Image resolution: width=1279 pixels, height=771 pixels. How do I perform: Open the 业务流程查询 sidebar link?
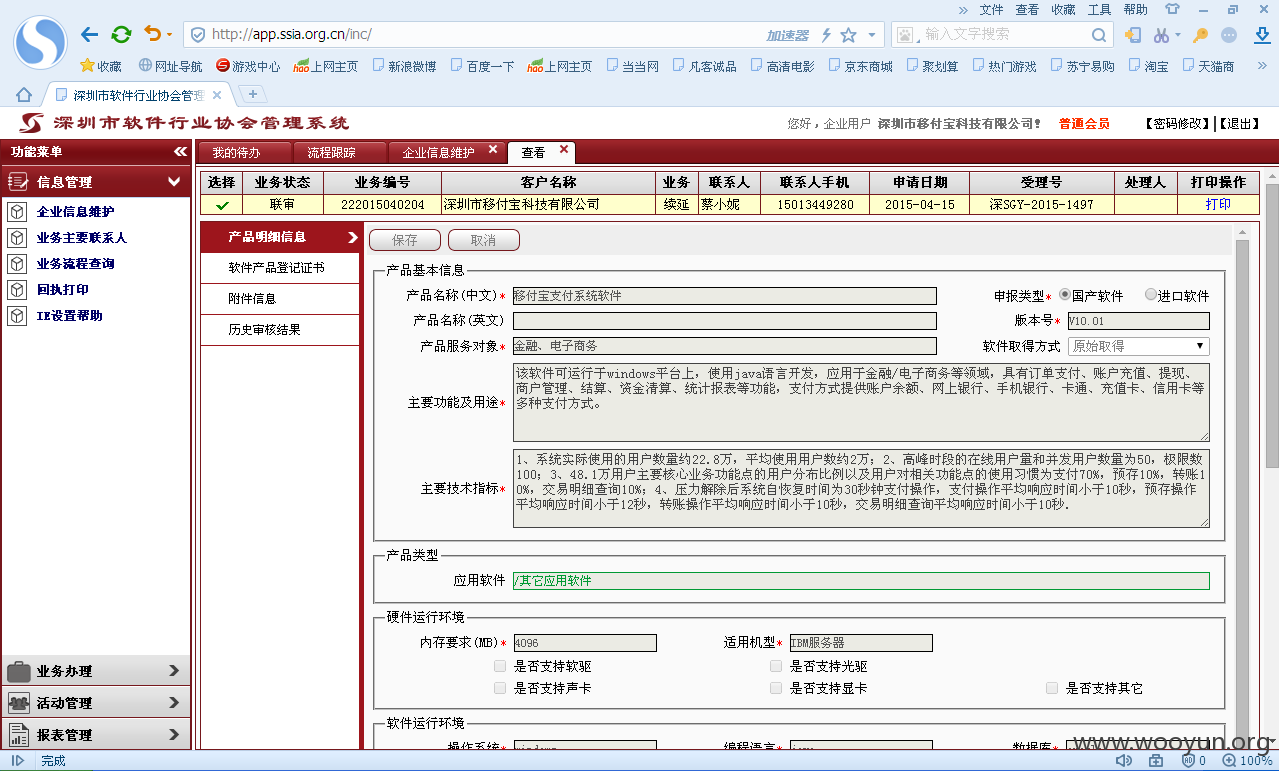click(x=75, y=264)
